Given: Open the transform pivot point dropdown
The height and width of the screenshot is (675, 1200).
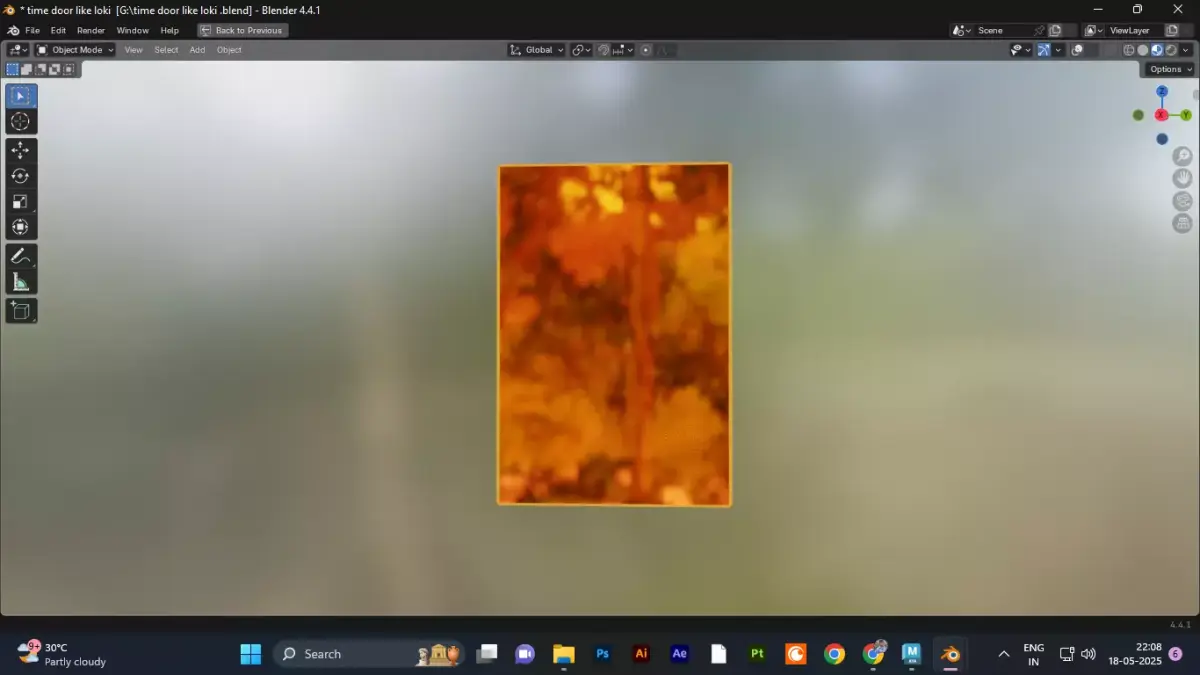Looking at the screenshot, I should [x=580, y=49].
